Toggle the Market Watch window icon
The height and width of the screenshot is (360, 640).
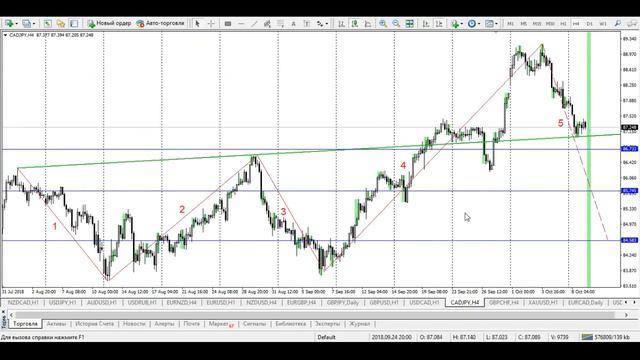(x=47, y=24)
